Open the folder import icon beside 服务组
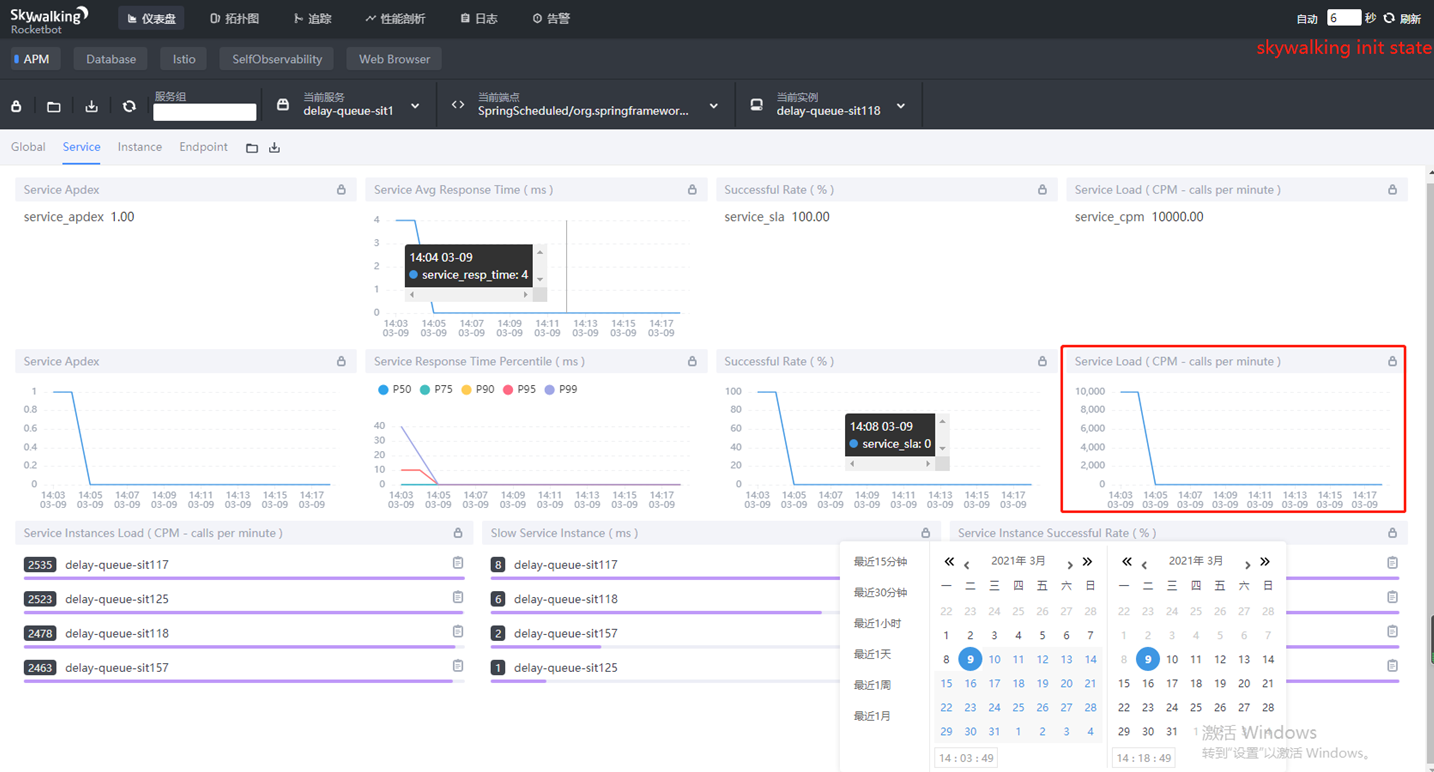Screen dimensions: 1434x772 click(x=54, y=106)
